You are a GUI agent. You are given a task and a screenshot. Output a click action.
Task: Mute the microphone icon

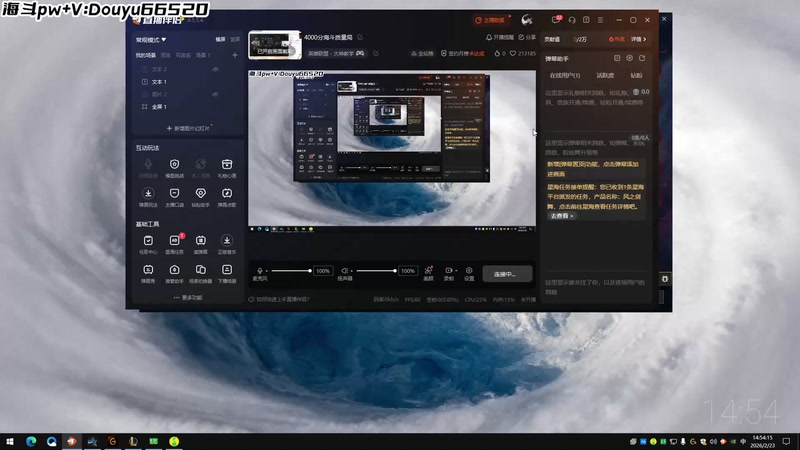pos(260,270)
